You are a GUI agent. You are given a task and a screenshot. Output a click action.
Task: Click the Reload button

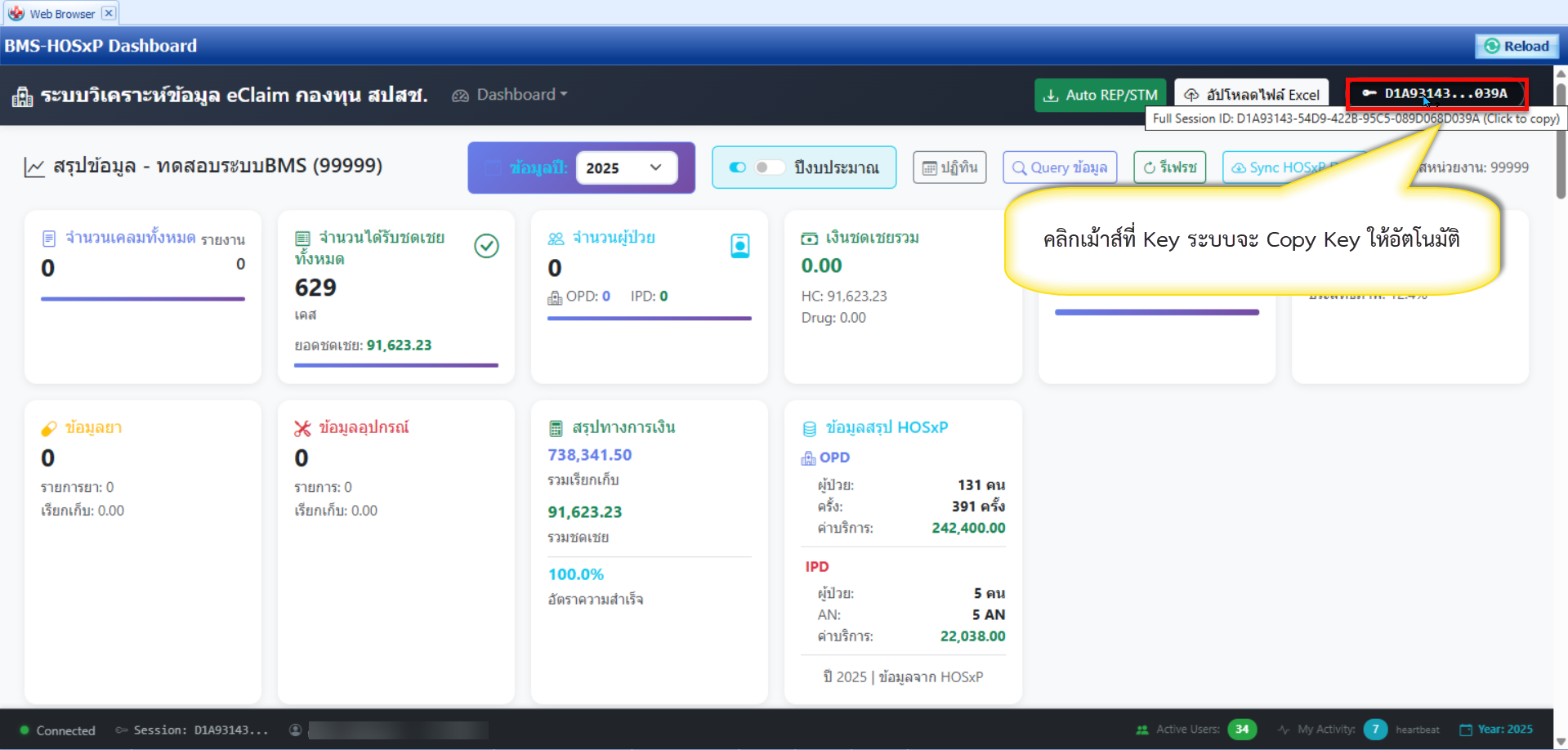point(1516,46)
